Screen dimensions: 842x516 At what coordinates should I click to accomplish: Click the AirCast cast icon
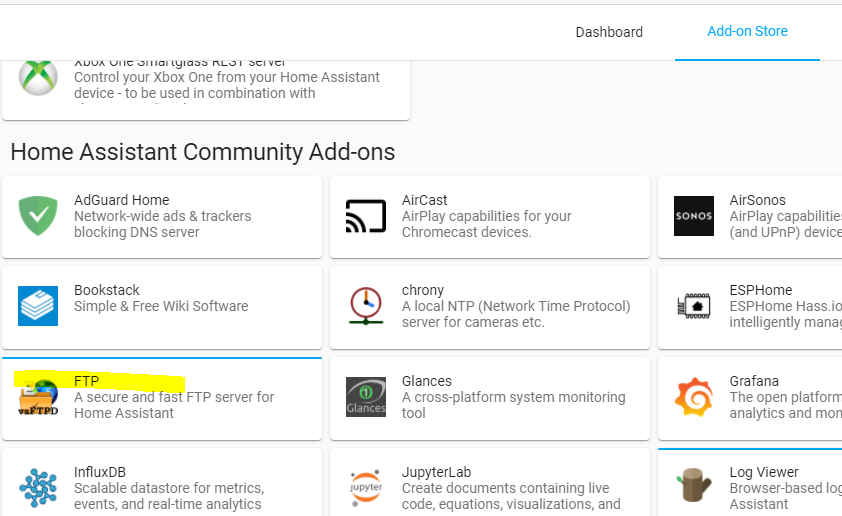pyautogui.click(x=366, y=216)
